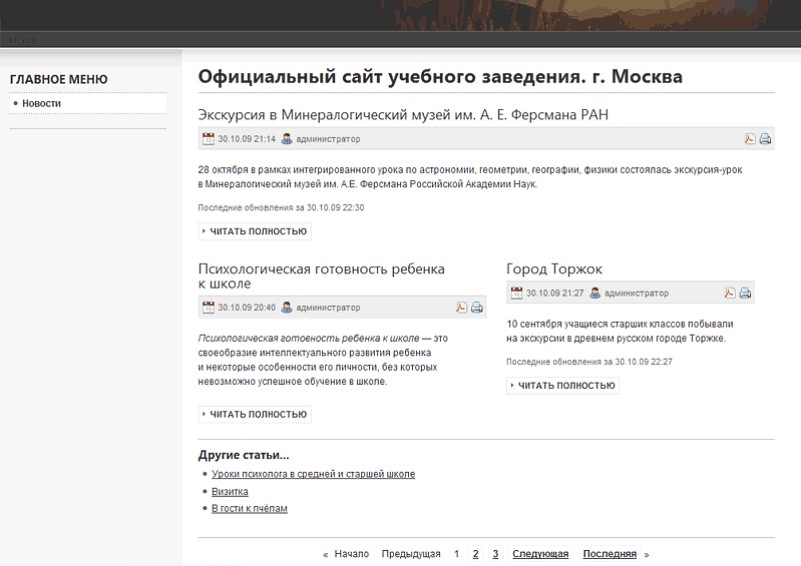
Task: Open the В гости к пчёлам link
Action: (249, 508)
